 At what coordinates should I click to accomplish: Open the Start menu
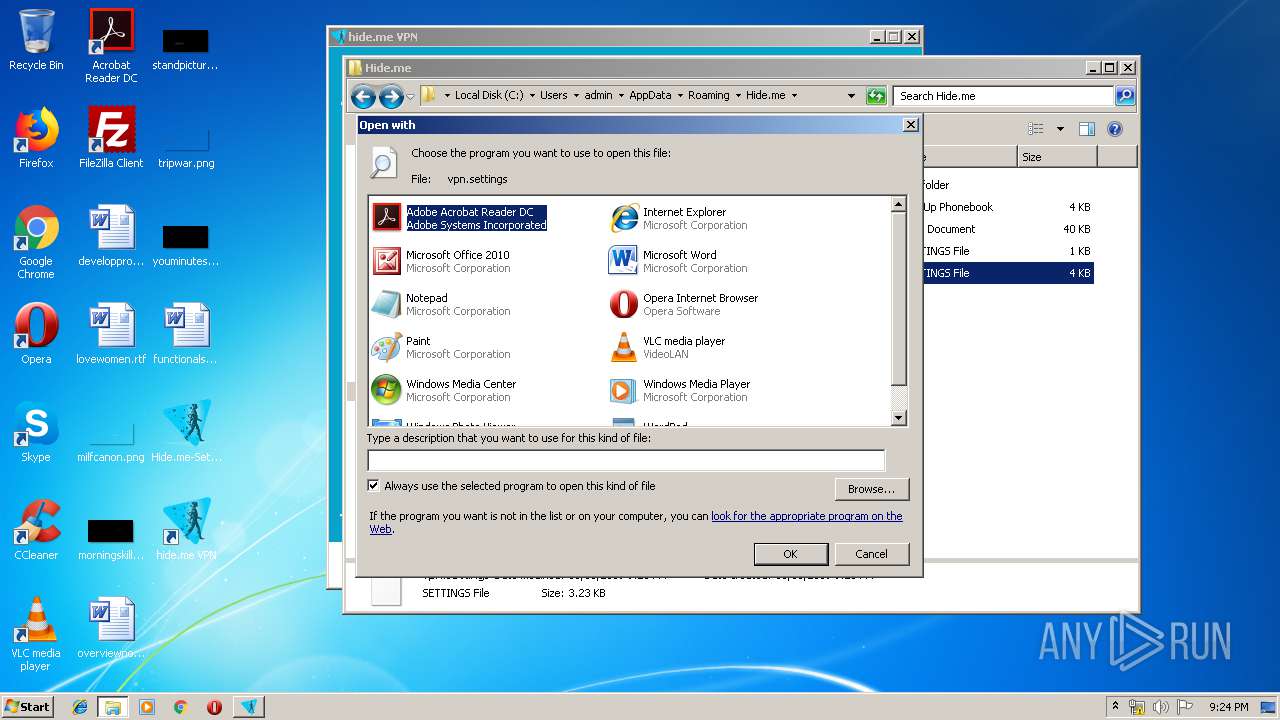coord(28,706)
